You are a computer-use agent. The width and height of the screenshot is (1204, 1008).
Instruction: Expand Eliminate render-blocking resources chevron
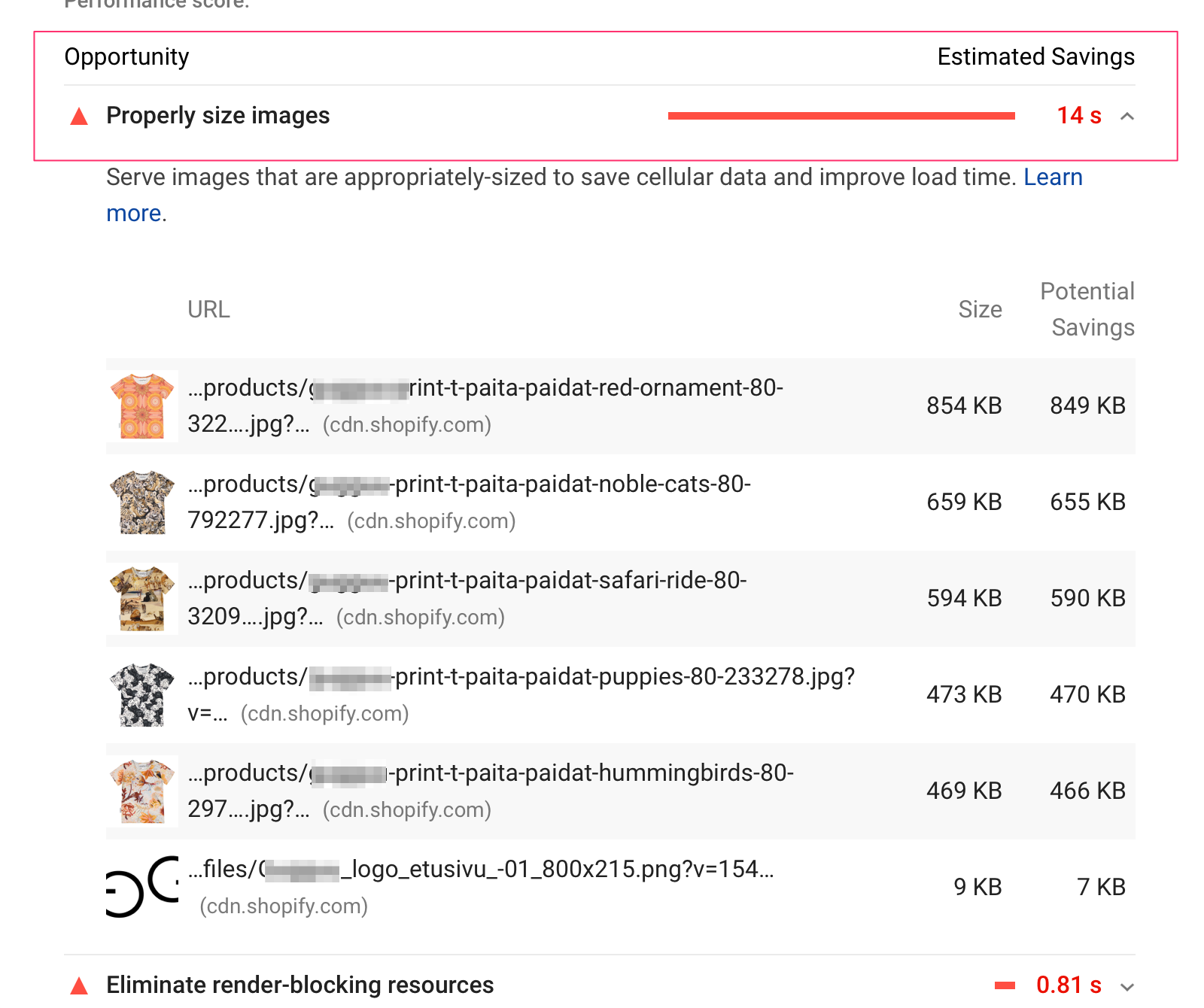(x=1126, y=986)
